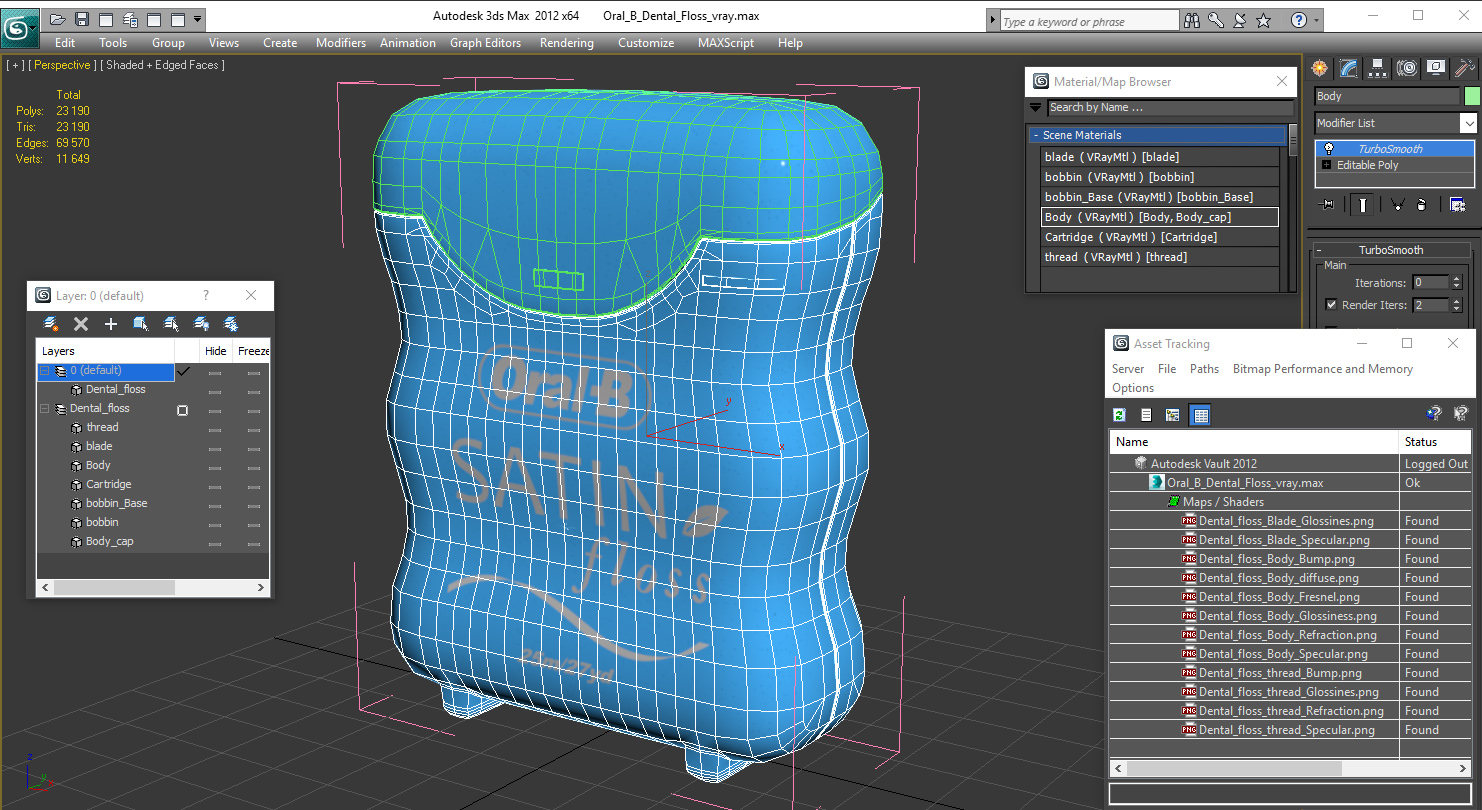This screenshot has width=1482, height=810.
Task: Click Freeze/Unfreeze All Layers icon
Action: tap(231, 324)
